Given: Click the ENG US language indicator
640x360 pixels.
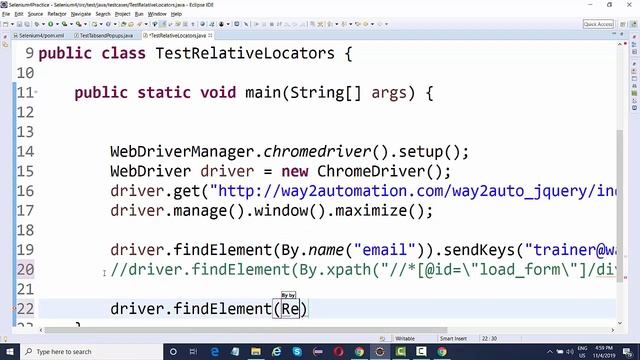Looking at the screenshot, I should [582, 351].
